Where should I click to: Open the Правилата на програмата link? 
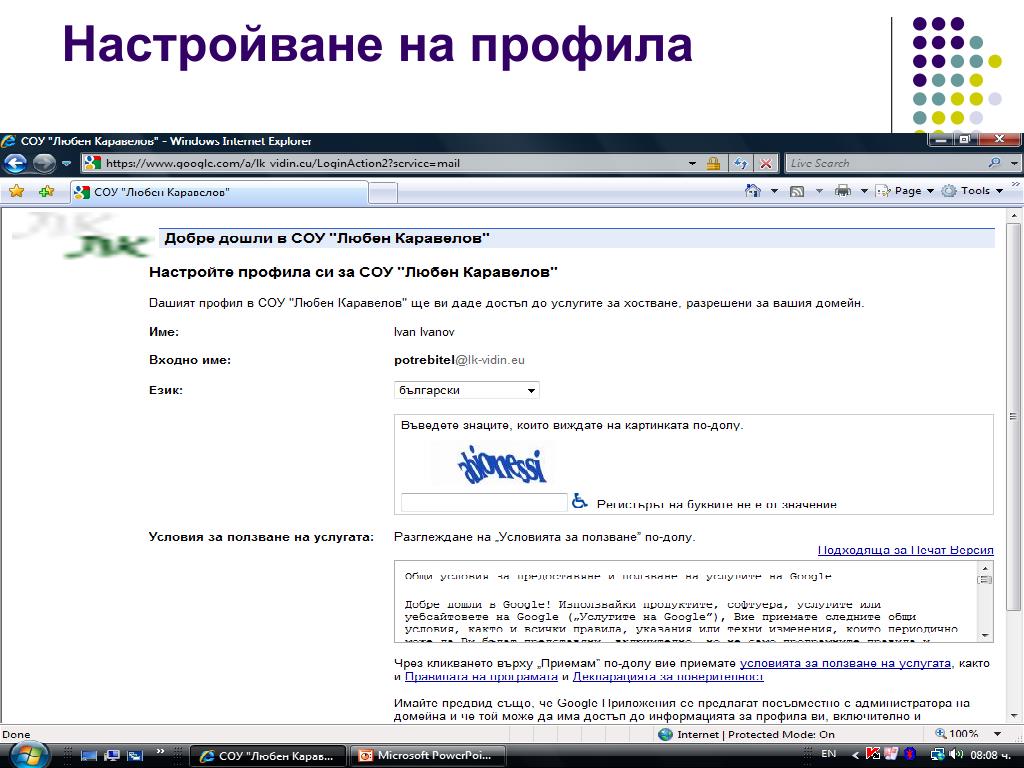[481, 677]
